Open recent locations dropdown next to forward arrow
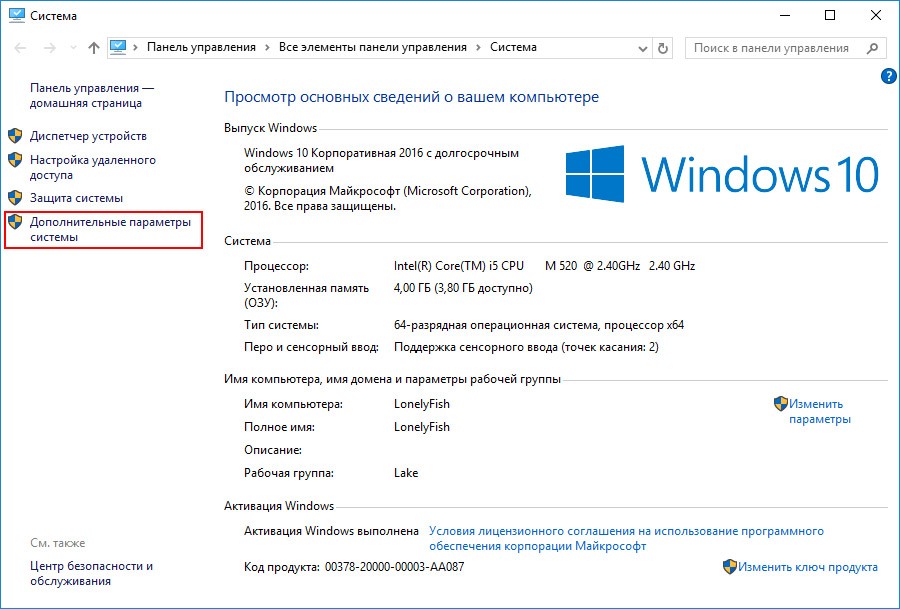Image resolution: width=900 pixels, height=609 pixels. coord(73,48)
